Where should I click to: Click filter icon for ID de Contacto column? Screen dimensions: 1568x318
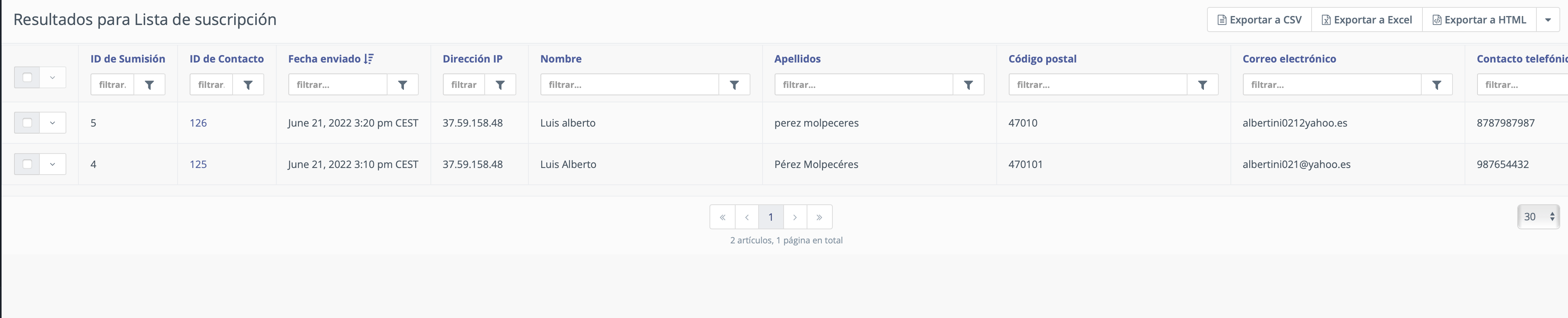[248, 85]
